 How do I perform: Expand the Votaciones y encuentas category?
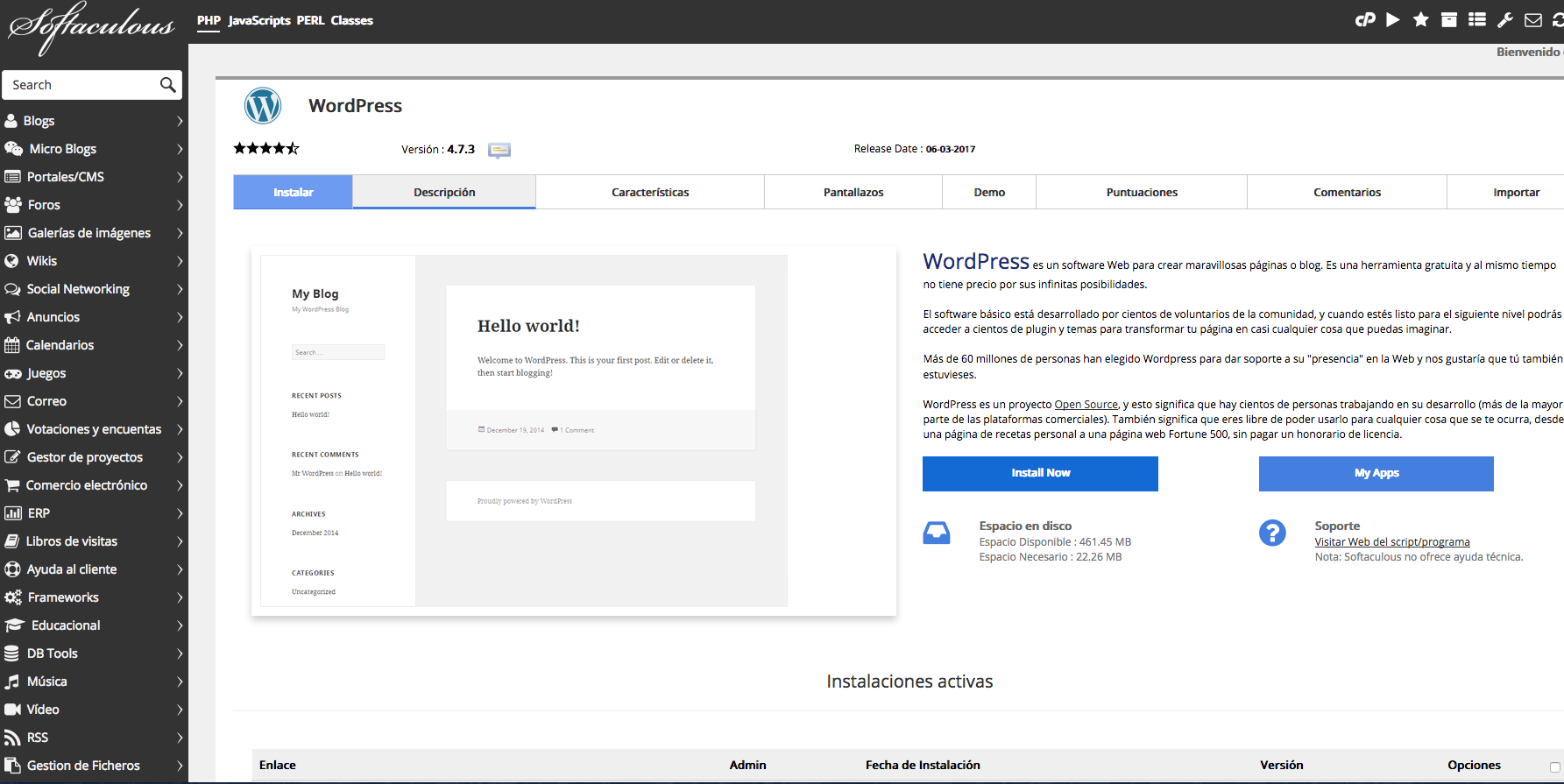coord(94,429)
